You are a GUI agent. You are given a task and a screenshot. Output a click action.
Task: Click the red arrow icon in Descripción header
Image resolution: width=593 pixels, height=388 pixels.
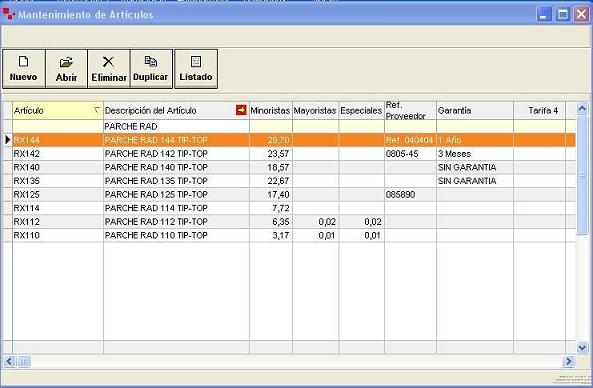coord(241,110)
